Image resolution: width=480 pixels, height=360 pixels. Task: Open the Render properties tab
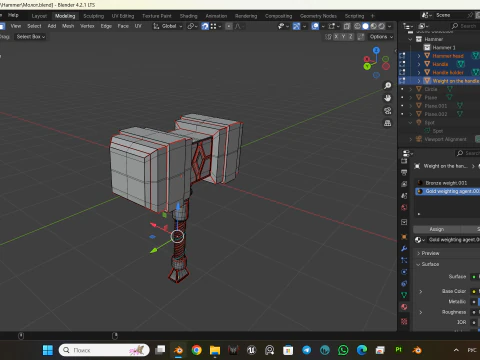404,161
